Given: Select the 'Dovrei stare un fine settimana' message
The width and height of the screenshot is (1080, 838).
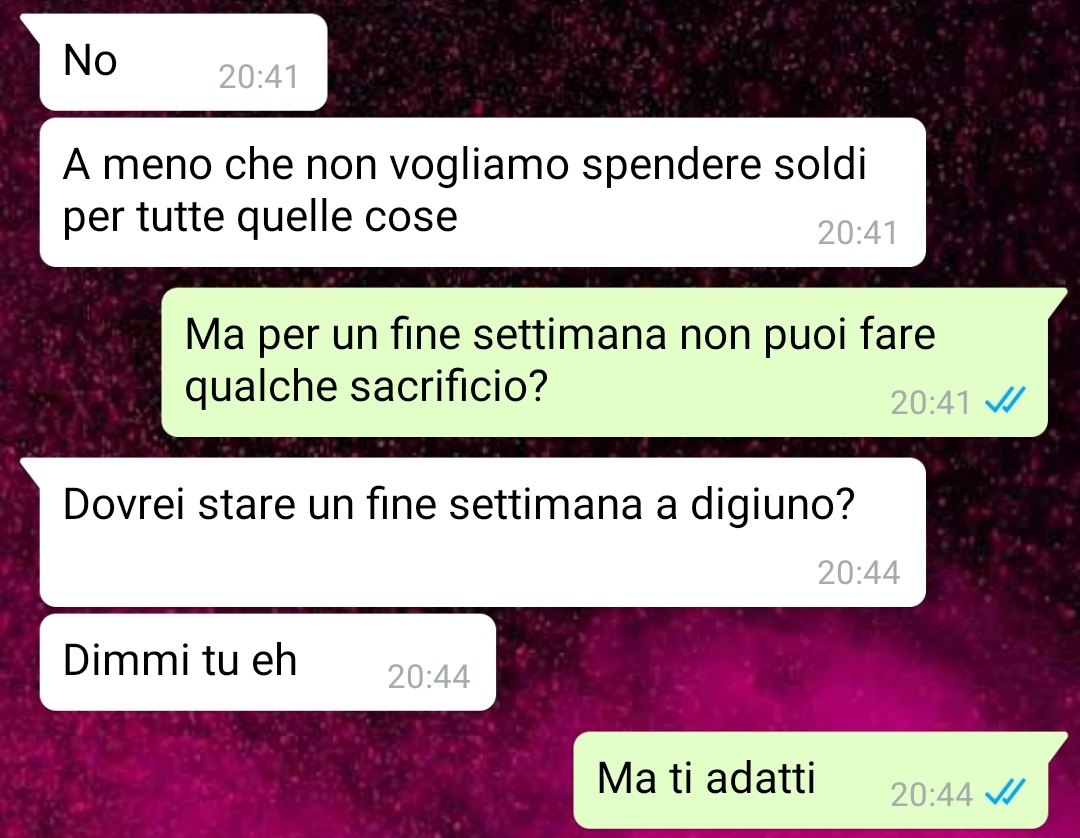Looking at the screenshot, I should [482, 532].
